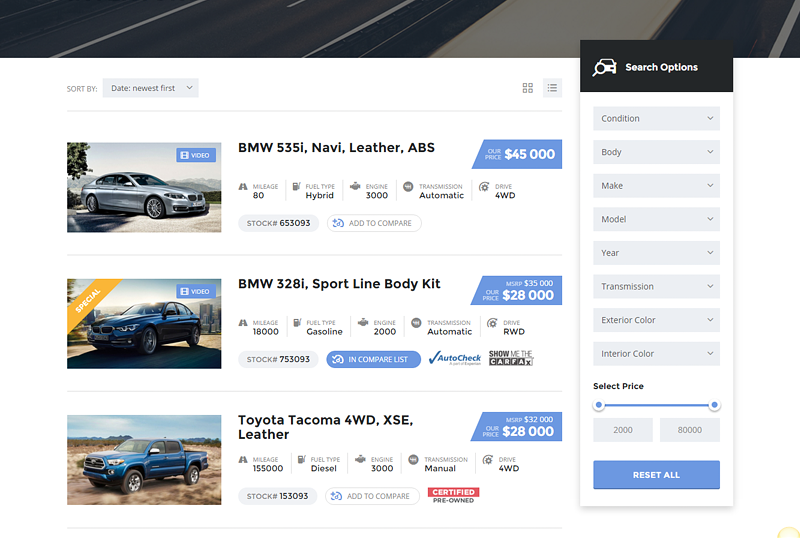The width and height of the screenshot is (800, 538).
Task: Open the sort by Date newest first dropdown
Action: click(x=151, y=88)
